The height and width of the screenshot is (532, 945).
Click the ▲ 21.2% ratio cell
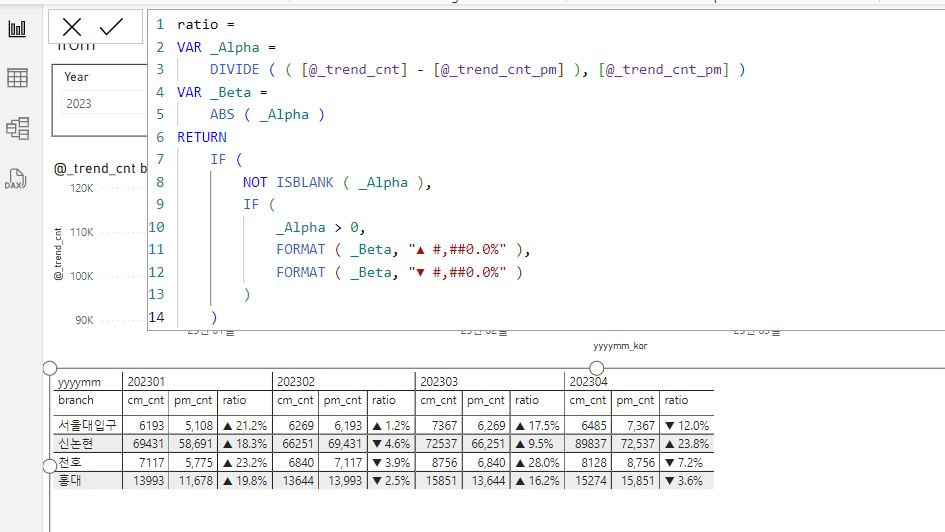[245, 425]
